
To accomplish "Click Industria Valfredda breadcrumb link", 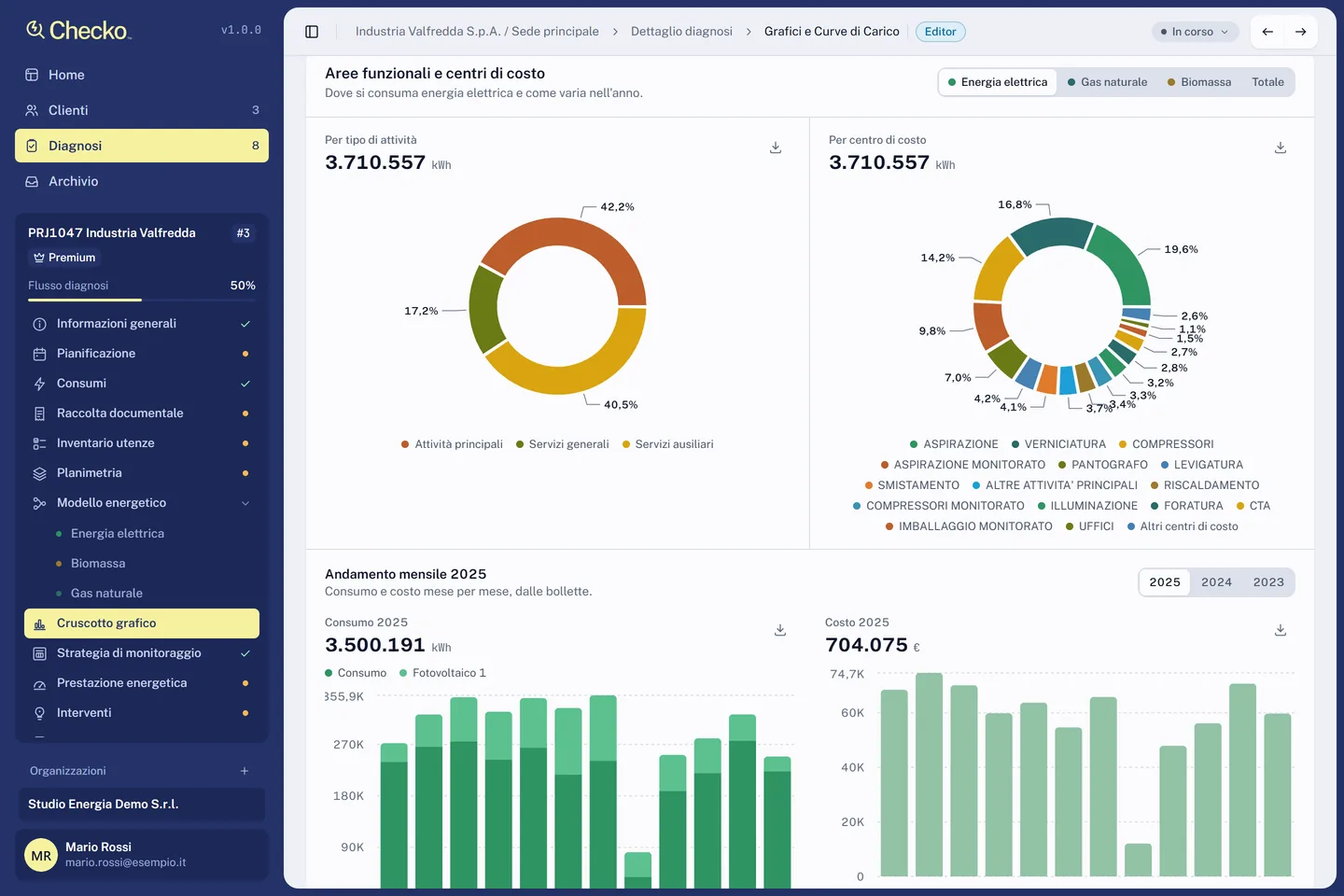I will (477, 32).
